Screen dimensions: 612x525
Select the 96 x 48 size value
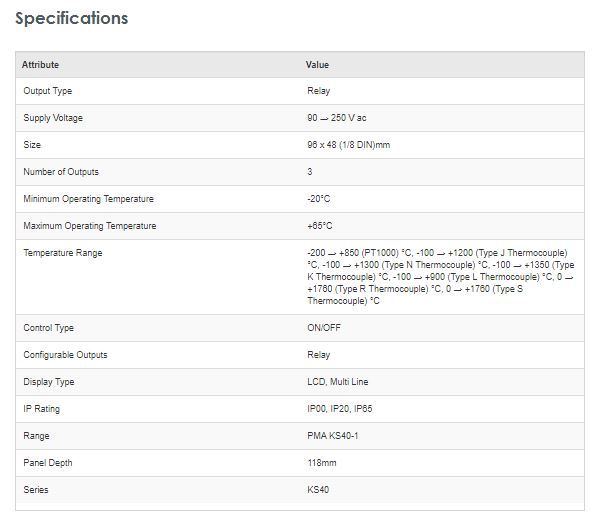click(x=348, y=145)
